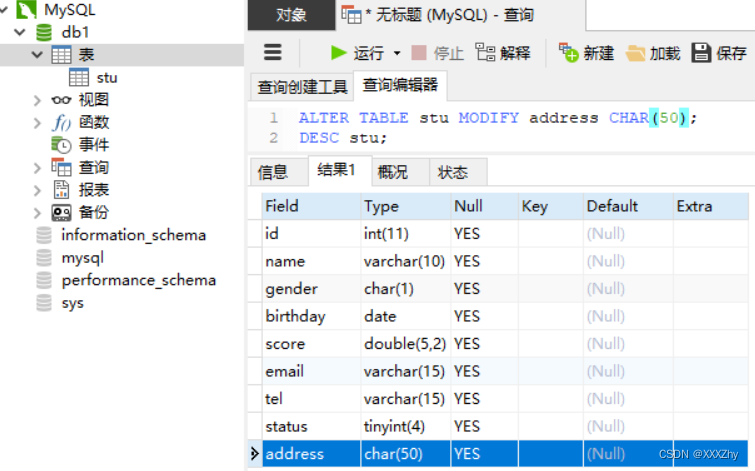The image size is (755, 471).
Task: Click the 视图 views glasses icon
Action: 61,100
